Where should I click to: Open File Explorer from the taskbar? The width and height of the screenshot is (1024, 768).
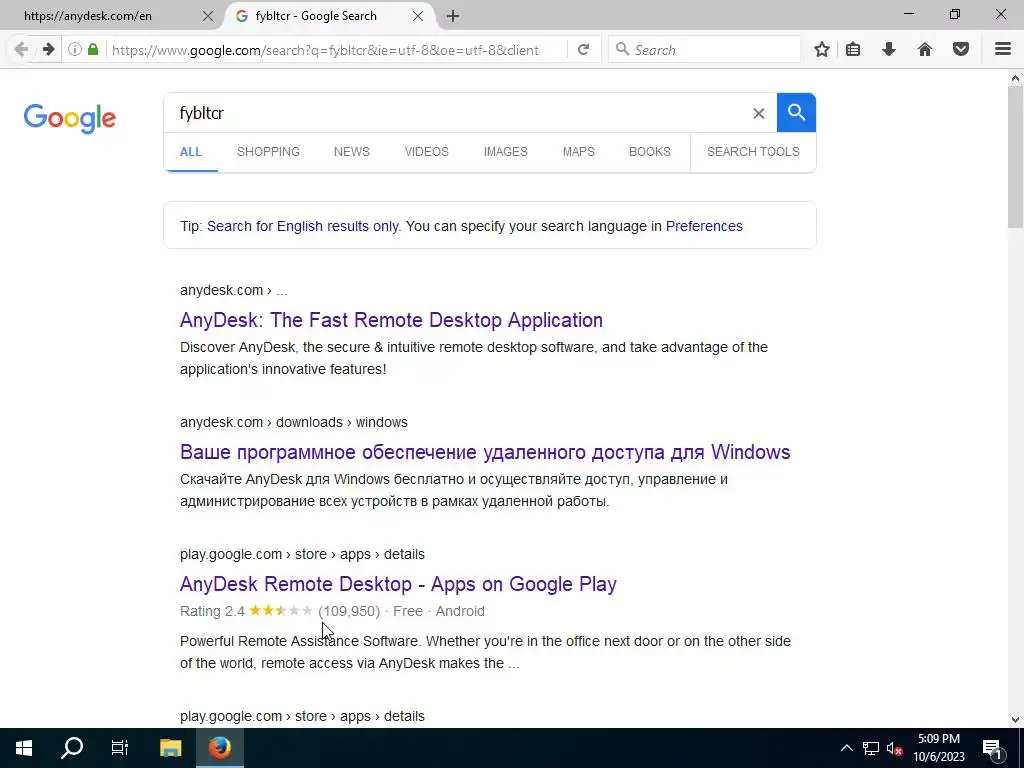[170, 748]
